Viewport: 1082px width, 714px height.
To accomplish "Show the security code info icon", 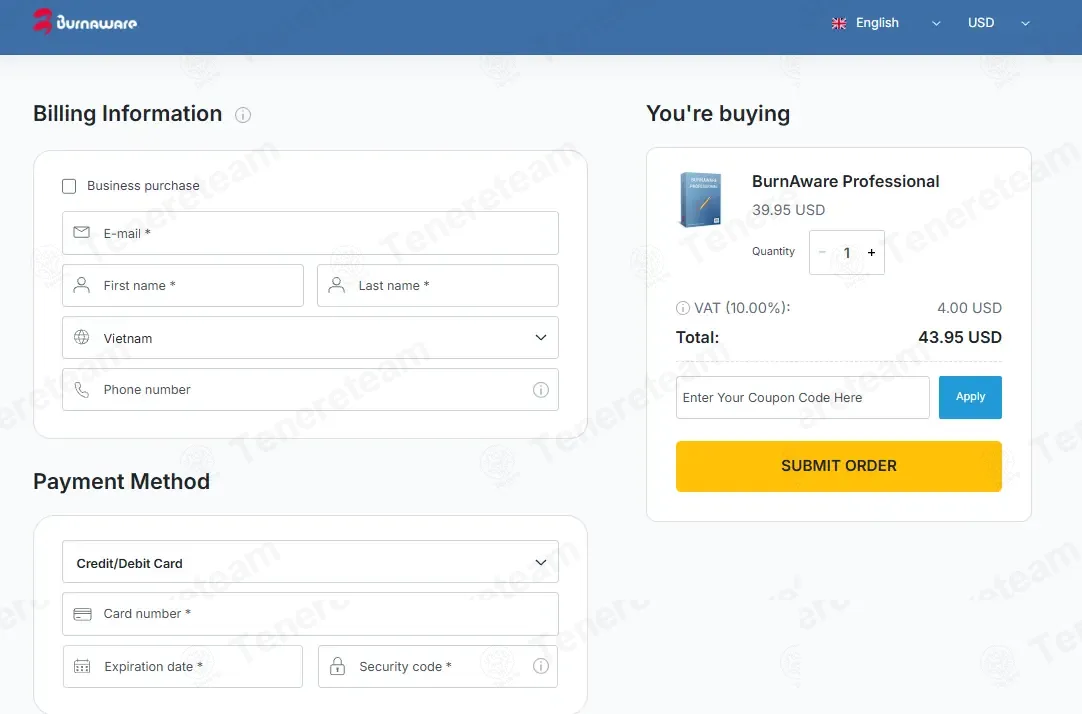I will [540, 666].
